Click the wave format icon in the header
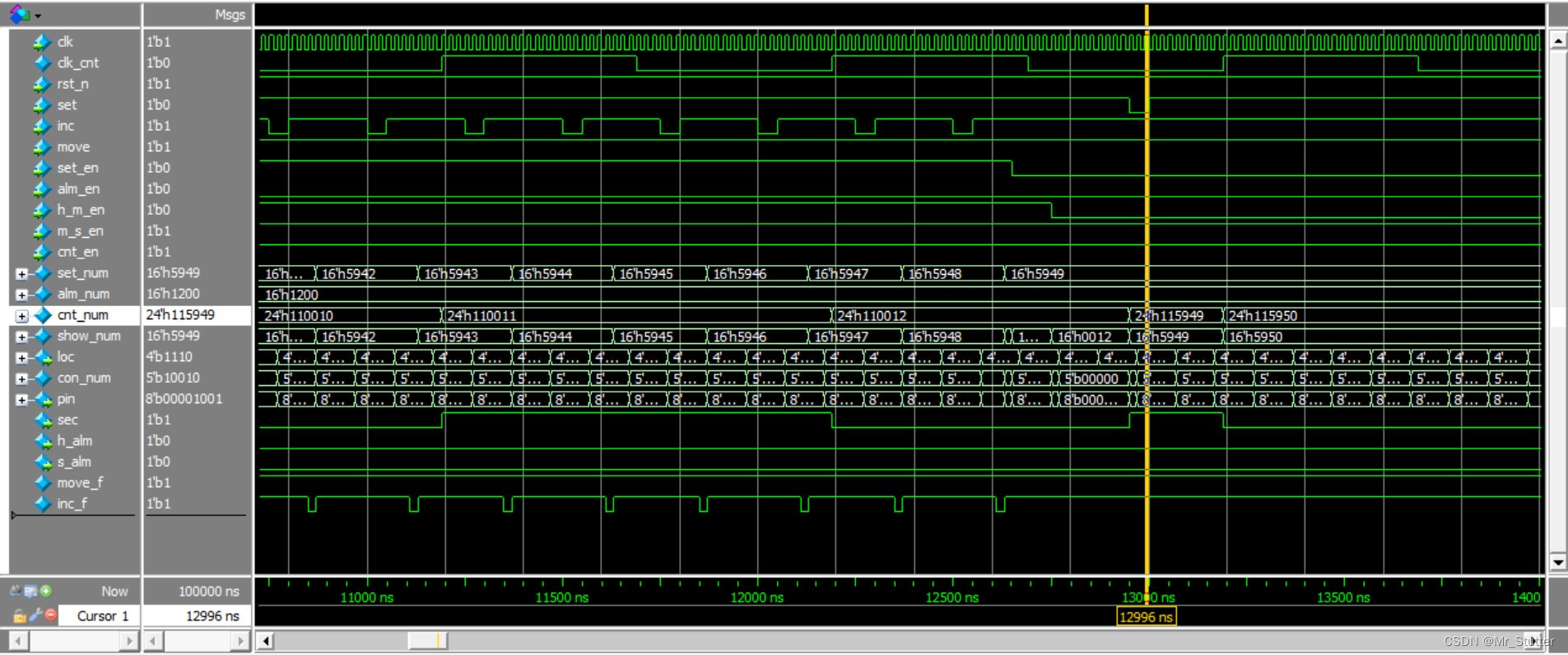This screenshot has height=655, width=1568. (x=18, y=14)
